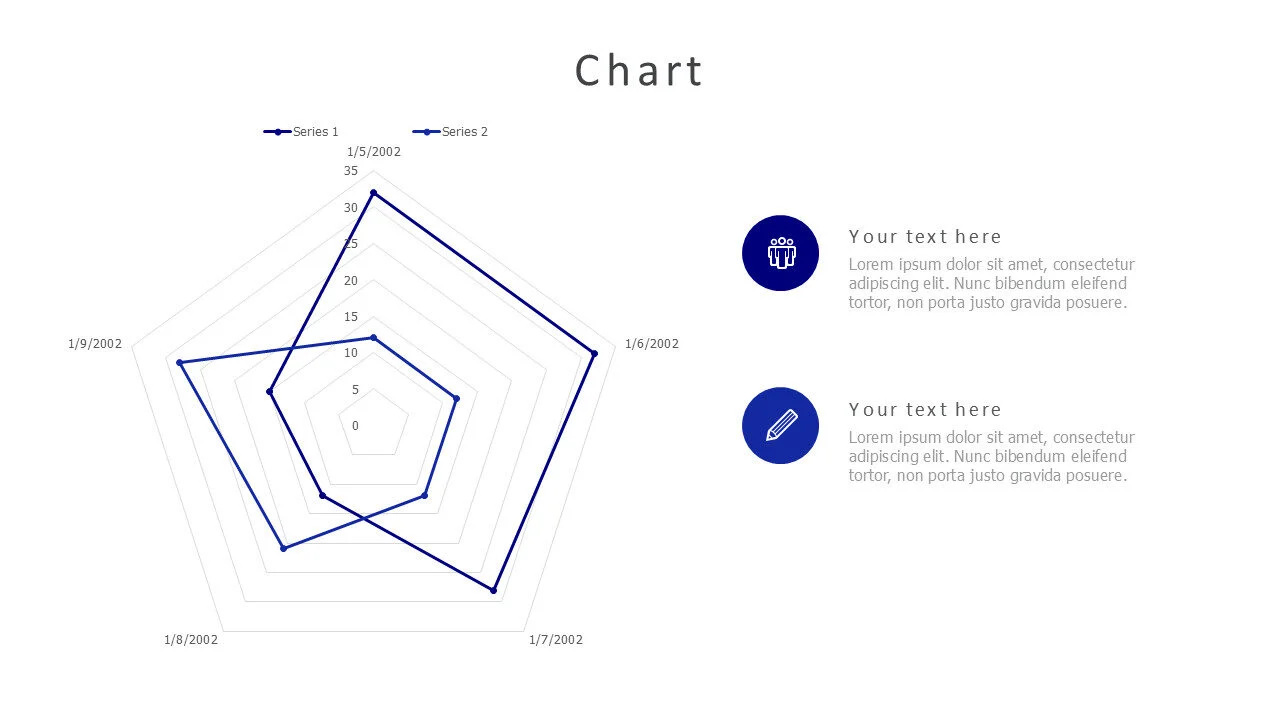Click the 1/7/2002 axis label

tap(556, 640)
